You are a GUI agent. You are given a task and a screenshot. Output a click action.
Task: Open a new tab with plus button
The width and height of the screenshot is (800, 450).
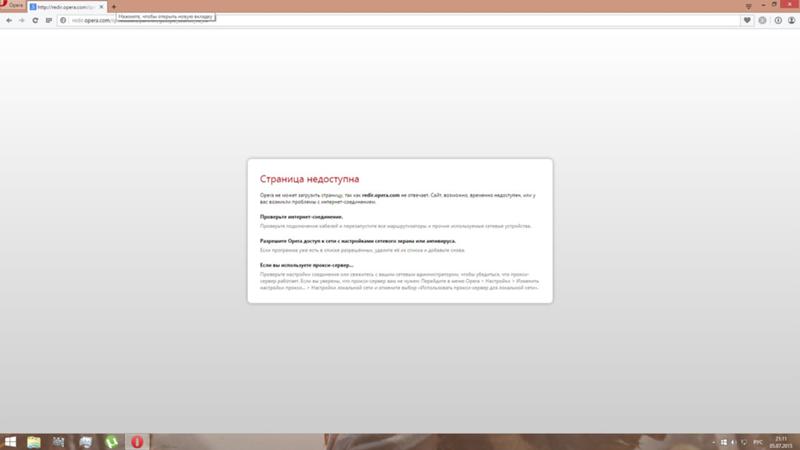pos(114,7)
